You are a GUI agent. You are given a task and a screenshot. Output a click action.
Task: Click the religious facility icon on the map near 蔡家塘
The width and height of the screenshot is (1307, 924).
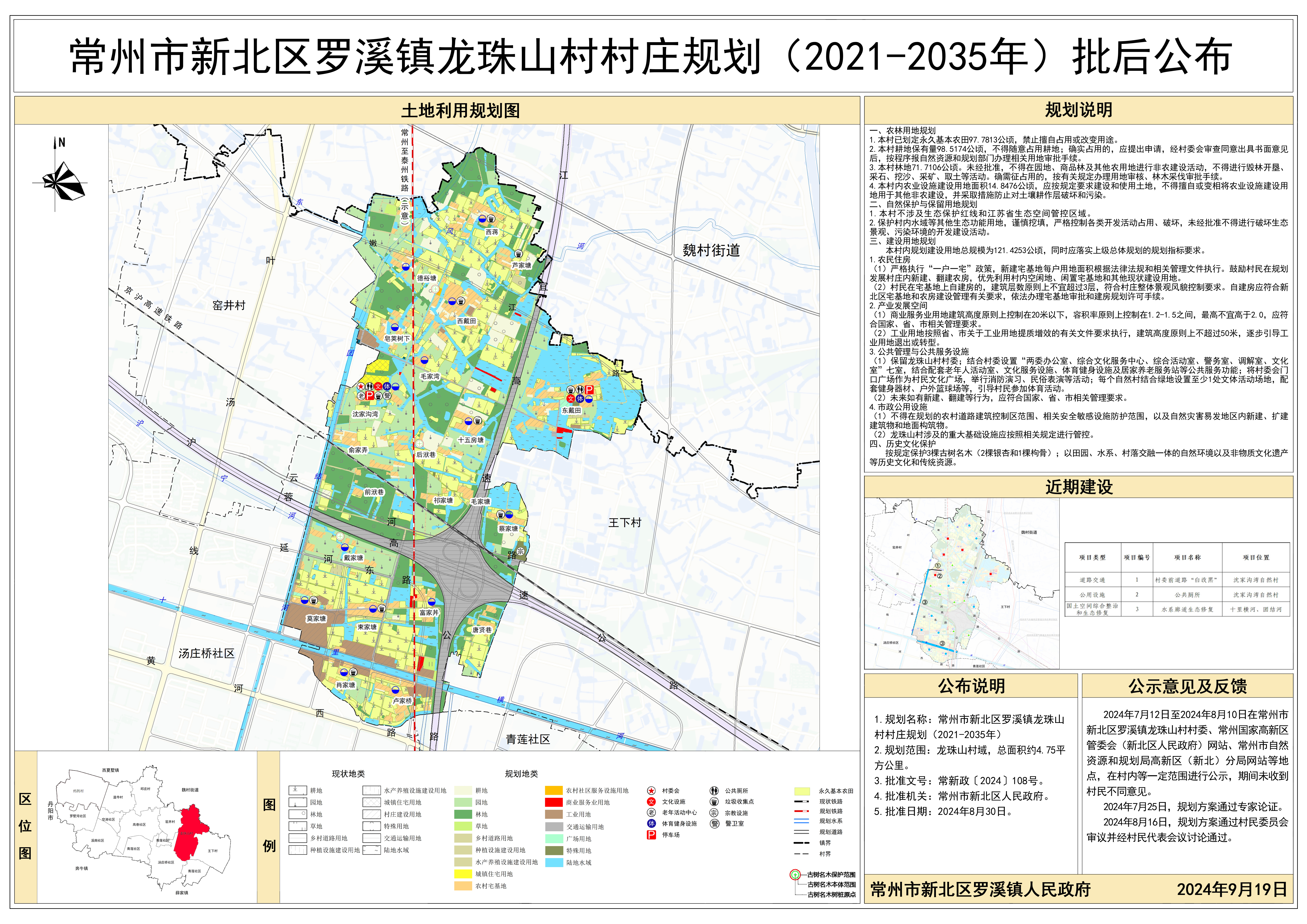click(x=520, y=551)
